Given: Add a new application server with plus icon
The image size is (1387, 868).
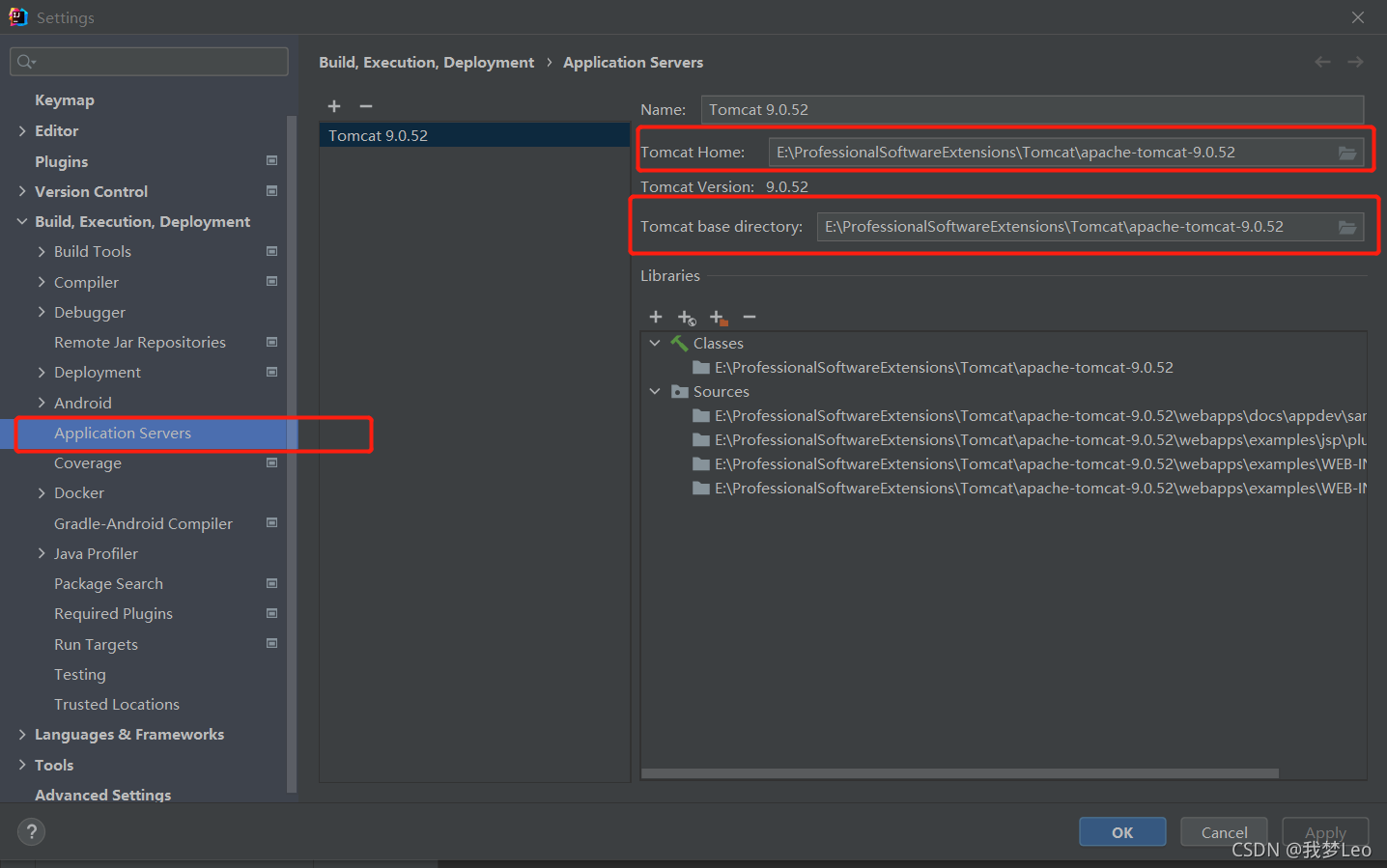Looking at the screenshot, I should (334, 106).
